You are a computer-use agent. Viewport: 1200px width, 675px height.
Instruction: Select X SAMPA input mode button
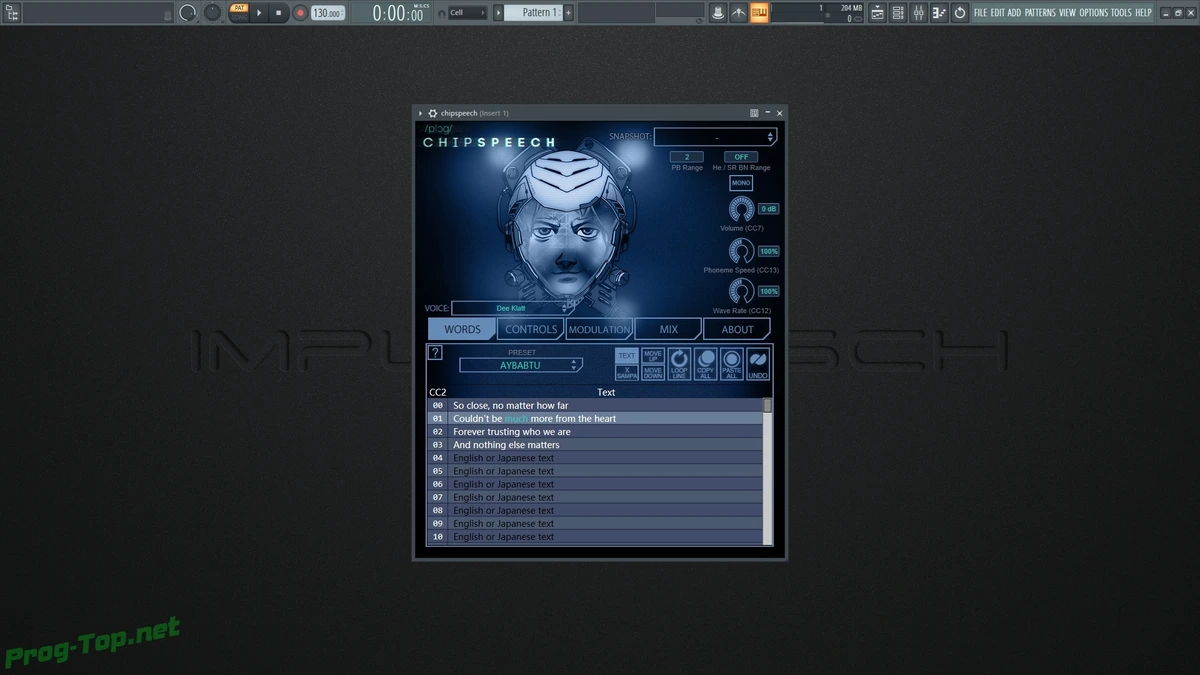tap(627, 372)
